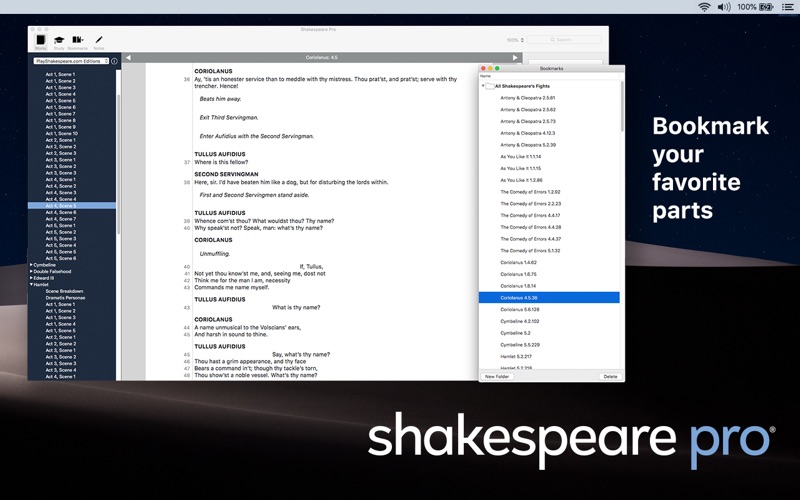Show edition info with the circled i icon
Screen dimensions: 800x500
click(x=114, y=61)
